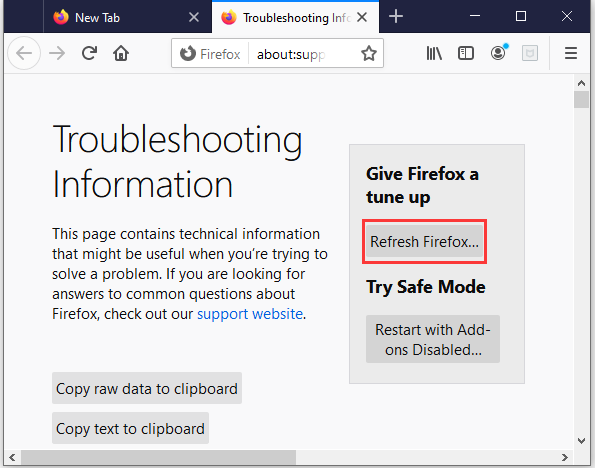Viewport: 595px width, 468px height.
Task: Click the about:support address field
Action: click(x=304, y=54)
